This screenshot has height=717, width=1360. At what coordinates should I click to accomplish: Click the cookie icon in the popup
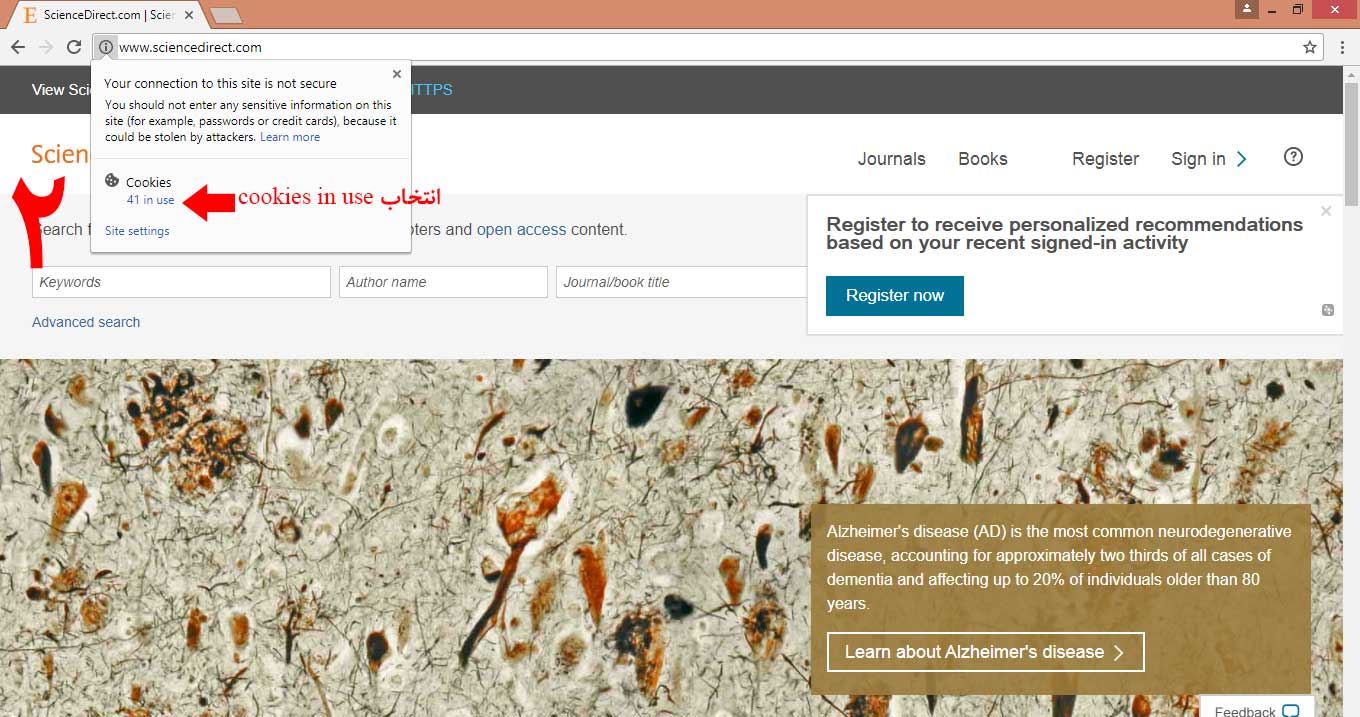112,181
